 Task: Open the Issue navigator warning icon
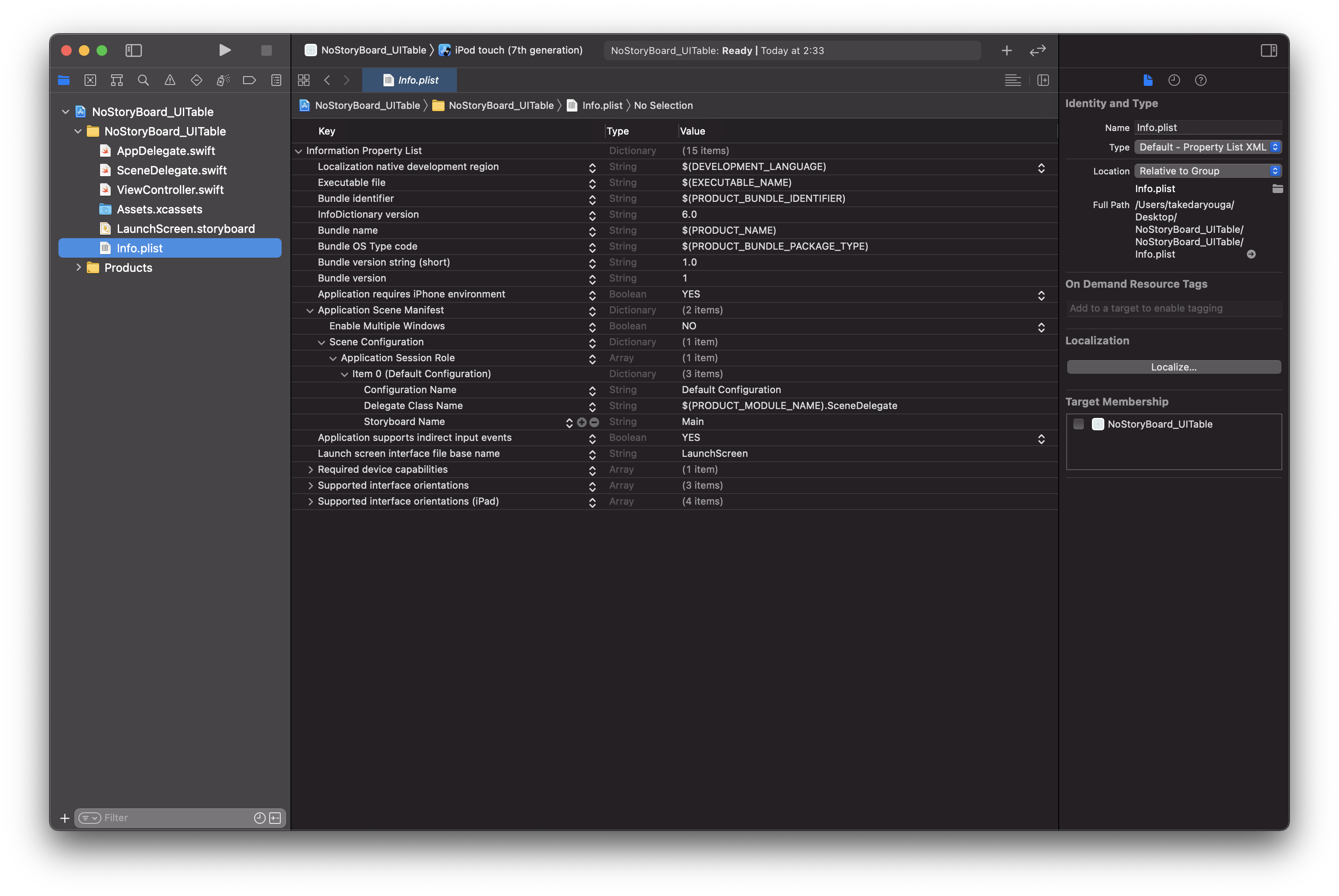point(170,80)
